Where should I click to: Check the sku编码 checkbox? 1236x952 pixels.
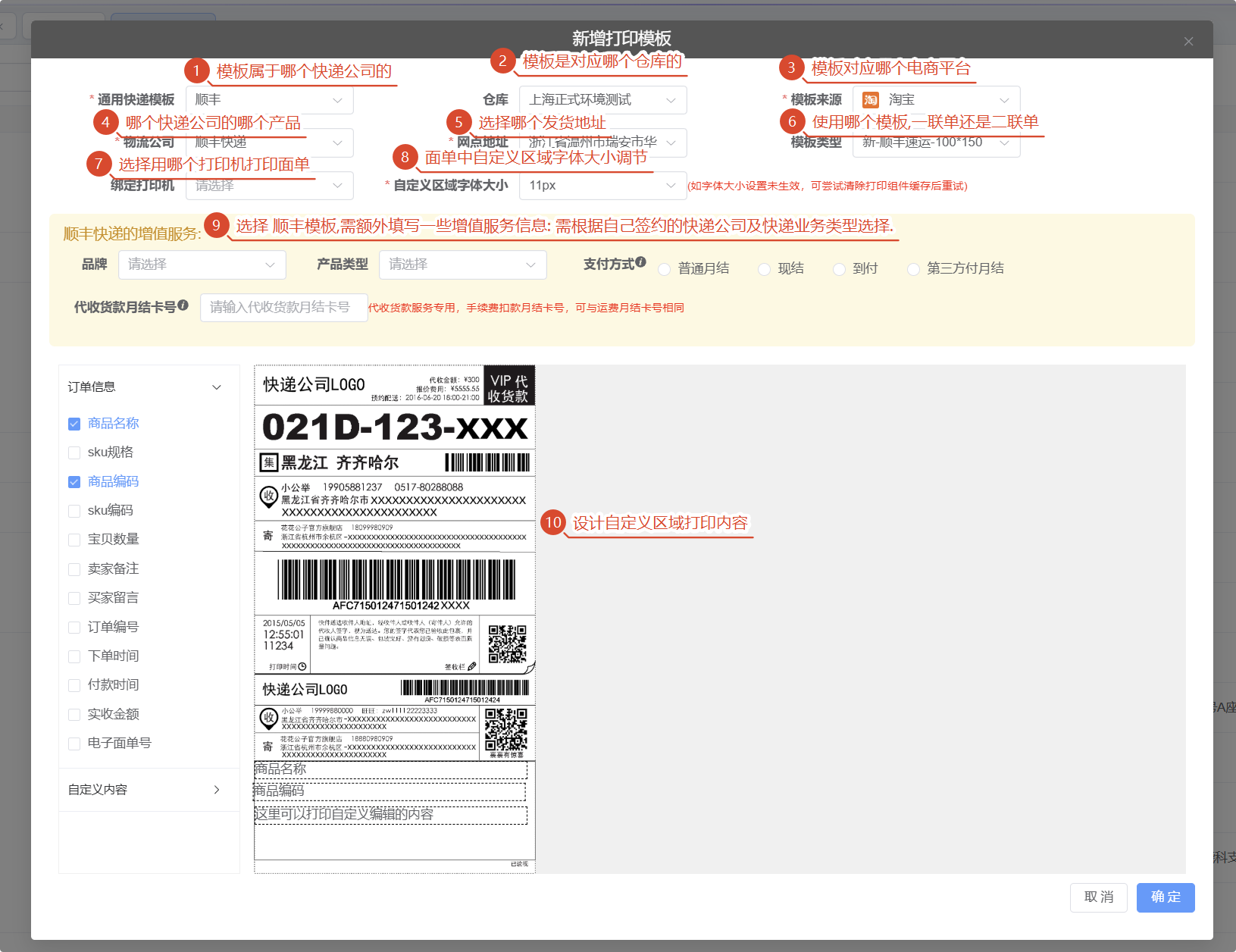[x=74, y=511]
